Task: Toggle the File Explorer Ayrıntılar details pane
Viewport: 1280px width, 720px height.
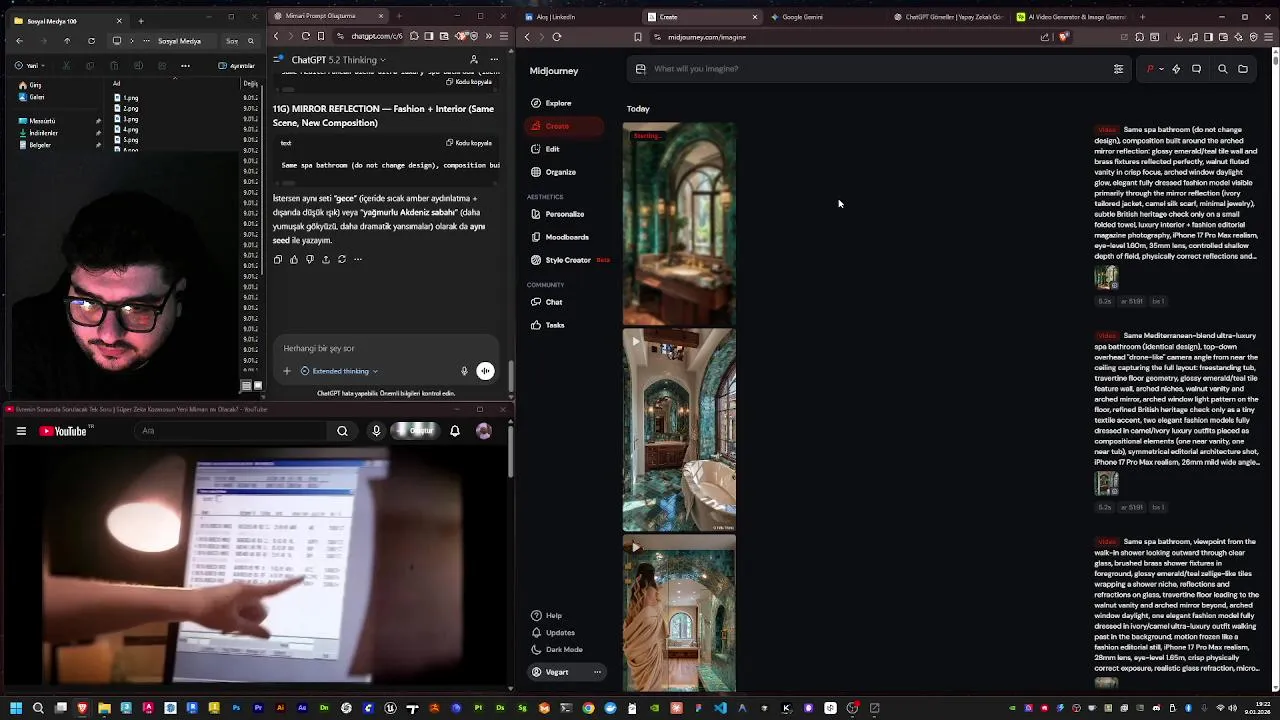Action: (x=238, y=66)
